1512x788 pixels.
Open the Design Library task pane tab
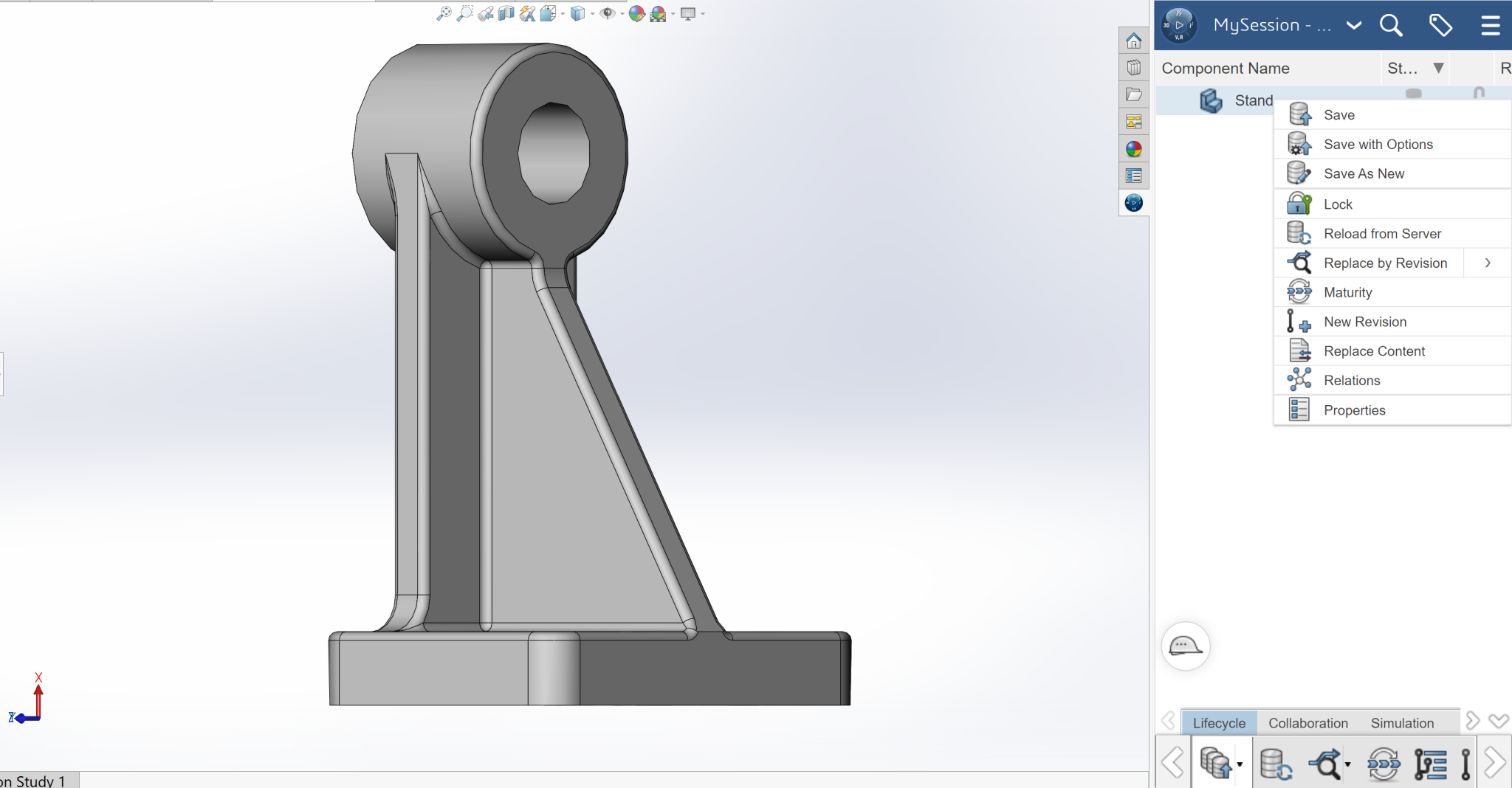[1134, 68]
